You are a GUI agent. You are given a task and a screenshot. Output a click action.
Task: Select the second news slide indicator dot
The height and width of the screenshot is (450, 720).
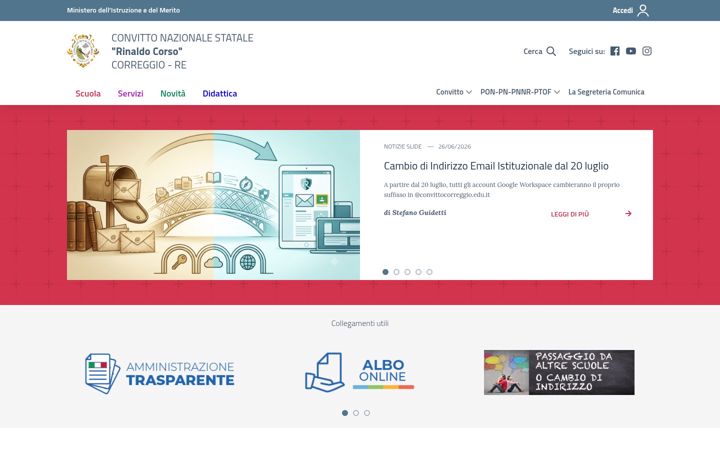(396, 272)
